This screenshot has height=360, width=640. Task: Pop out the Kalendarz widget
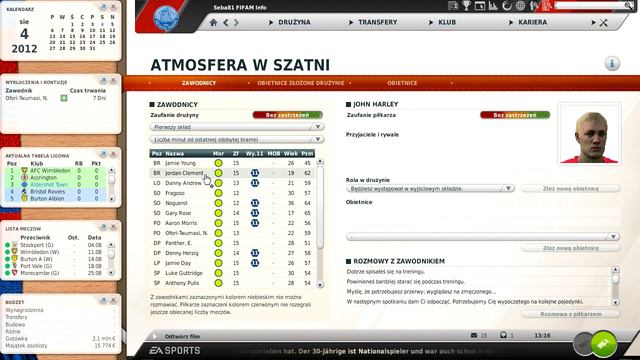[103, 7]
